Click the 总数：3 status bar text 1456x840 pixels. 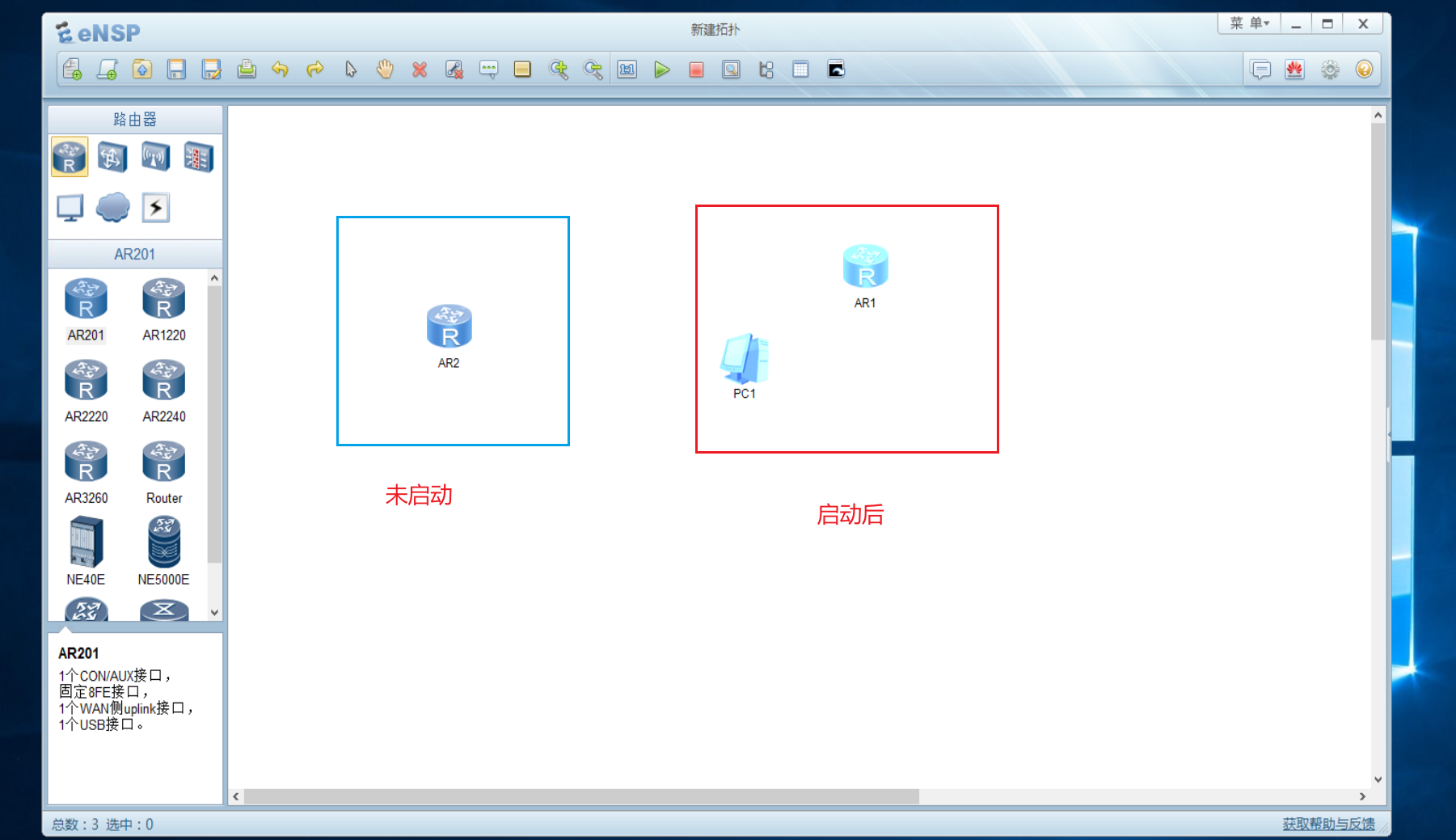click(x=75, y=825)
